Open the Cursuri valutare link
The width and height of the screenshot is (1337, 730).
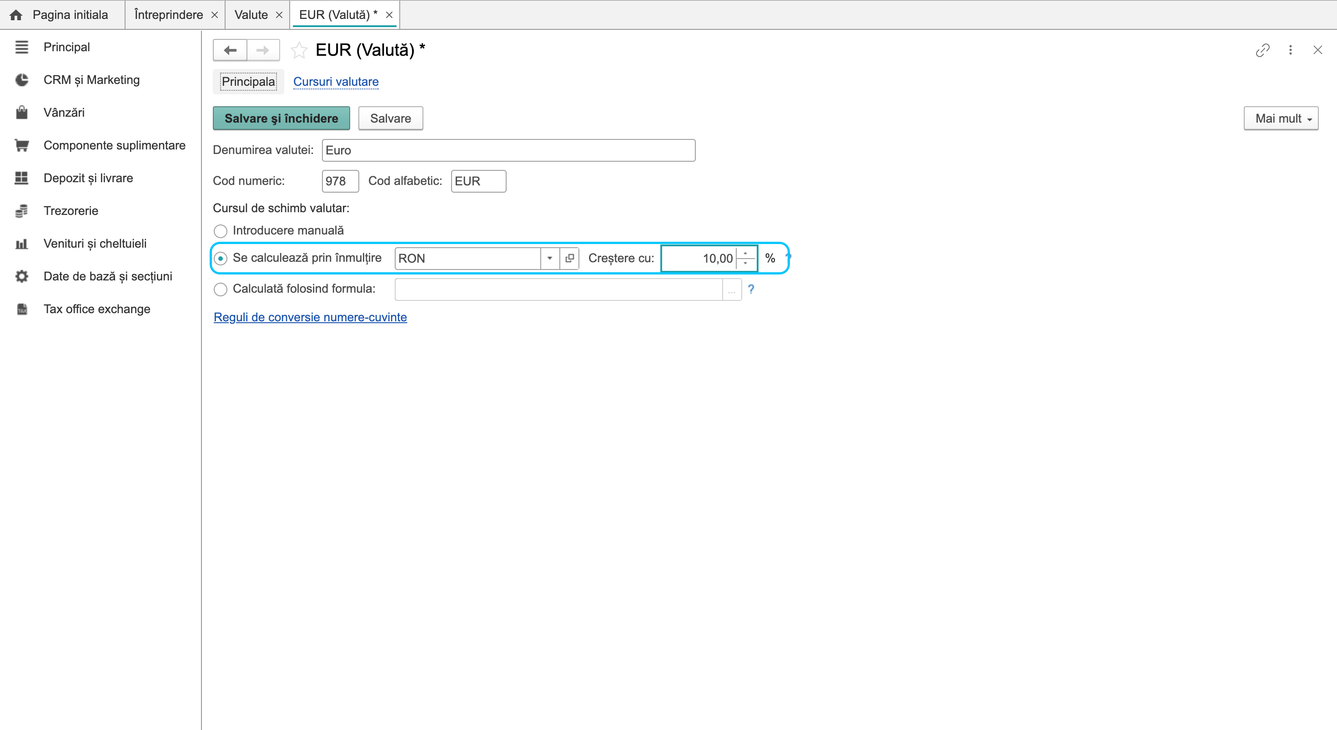coord(336,82)
